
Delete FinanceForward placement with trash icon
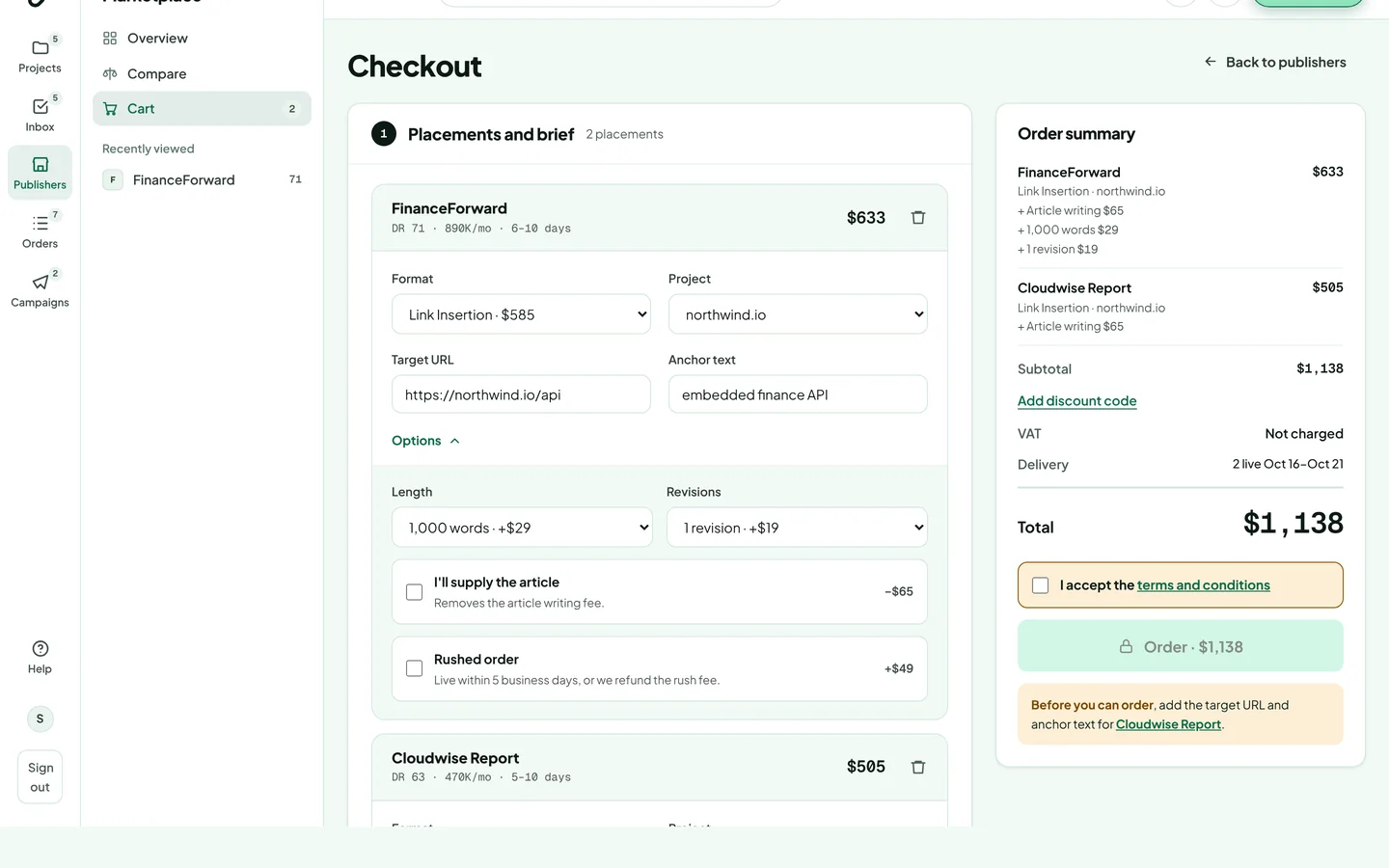tap(918, 218)
